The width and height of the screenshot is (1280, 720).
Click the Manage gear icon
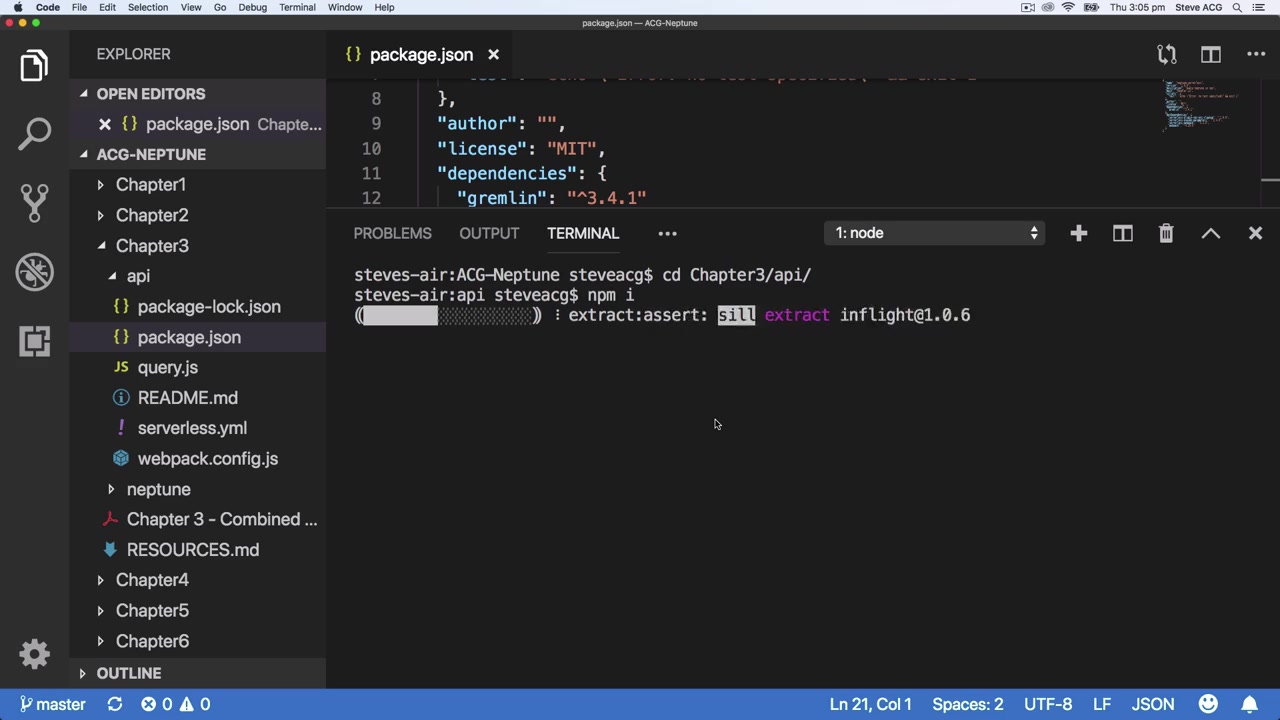34,654
